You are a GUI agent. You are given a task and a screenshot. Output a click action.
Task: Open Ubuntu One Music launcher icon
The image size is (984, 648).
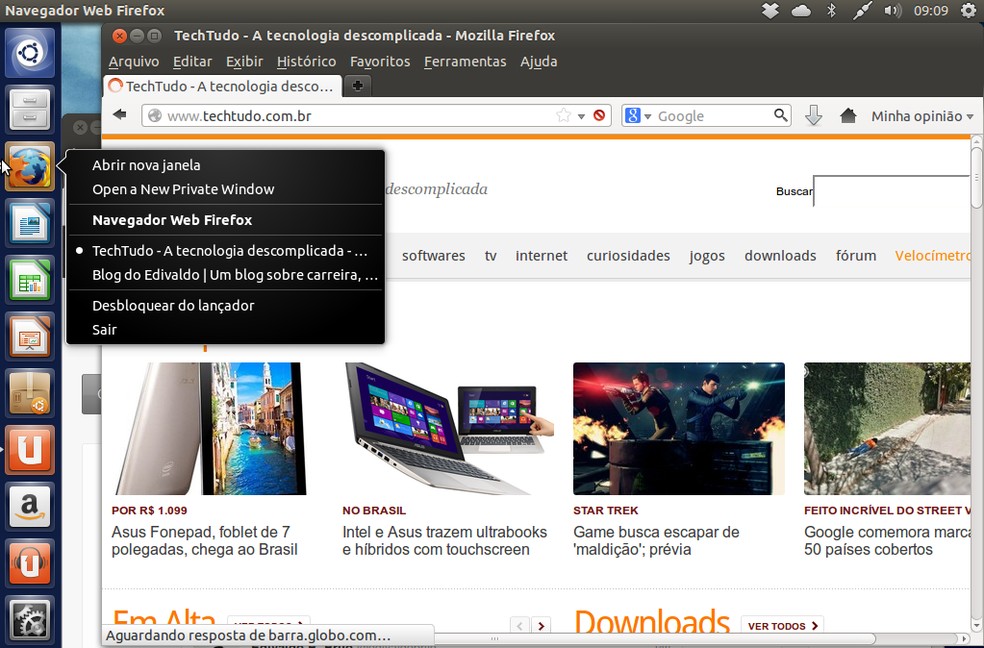tap(29, 563)
